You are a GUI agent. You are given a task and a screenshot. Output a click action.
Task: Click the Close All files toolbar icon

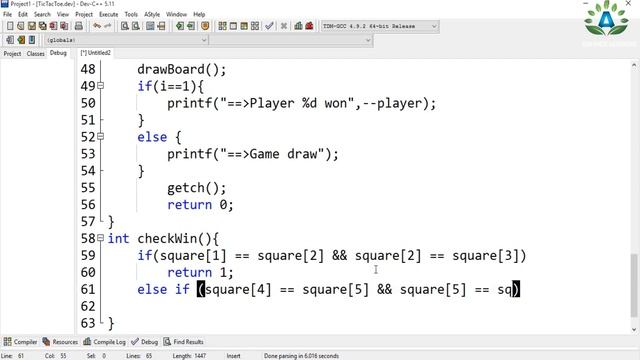pos(64,26)
